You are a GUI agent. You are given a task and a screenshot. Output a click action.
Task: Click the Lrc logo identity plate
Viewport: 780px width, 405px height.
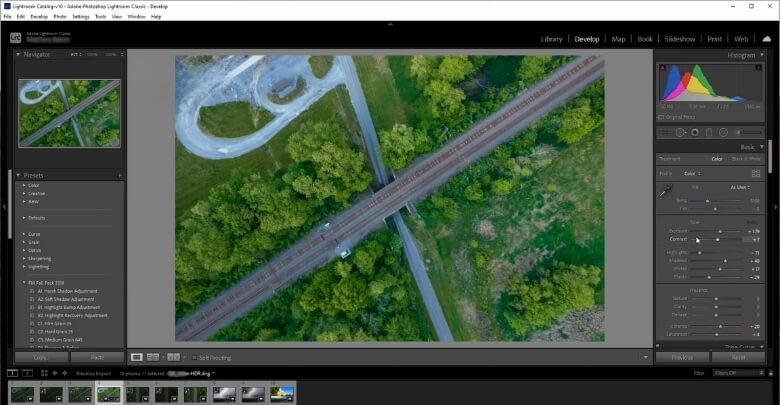point(15,37)
